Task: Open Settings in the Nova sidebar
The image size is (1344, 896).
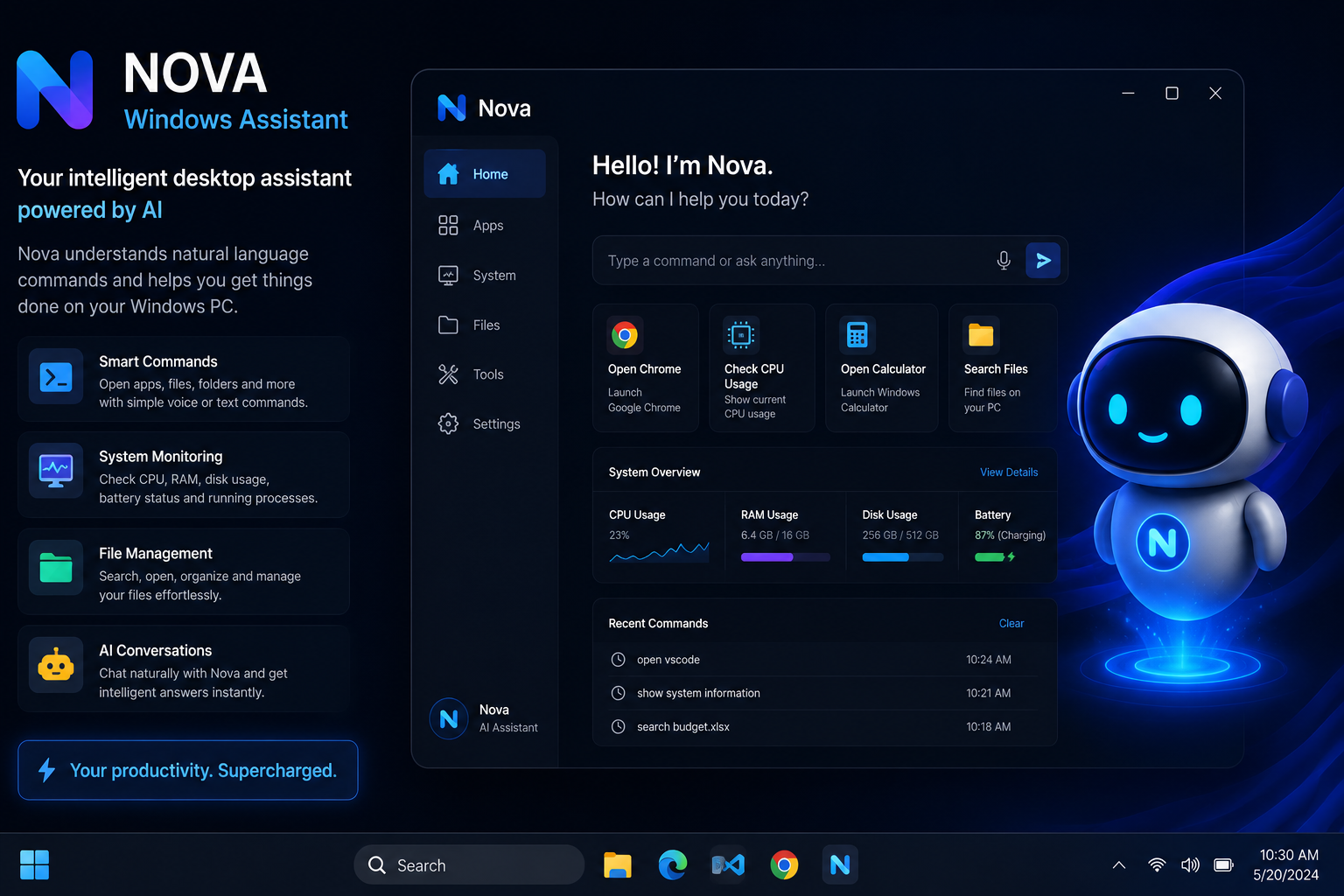Action: (485, 423)
